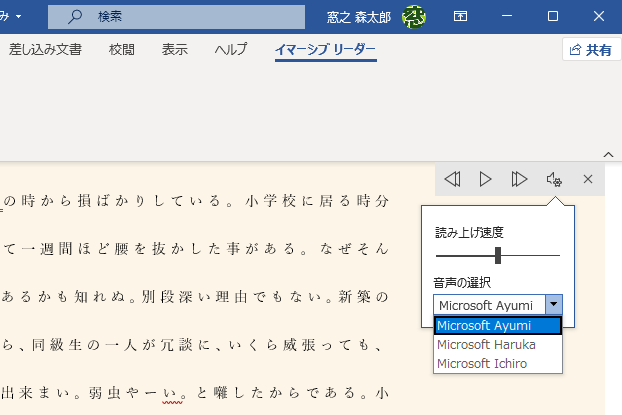Close the read aloud toolbar

pos(588,179)
